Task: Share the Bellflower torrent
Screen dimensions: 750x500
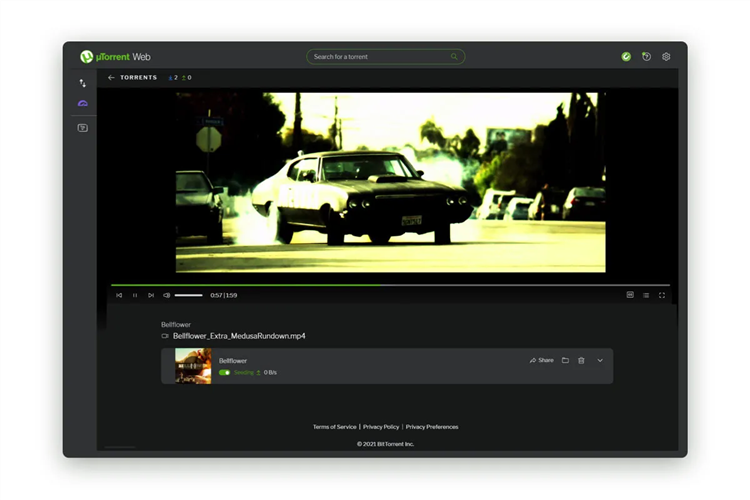Action: [x=541, y=360]
